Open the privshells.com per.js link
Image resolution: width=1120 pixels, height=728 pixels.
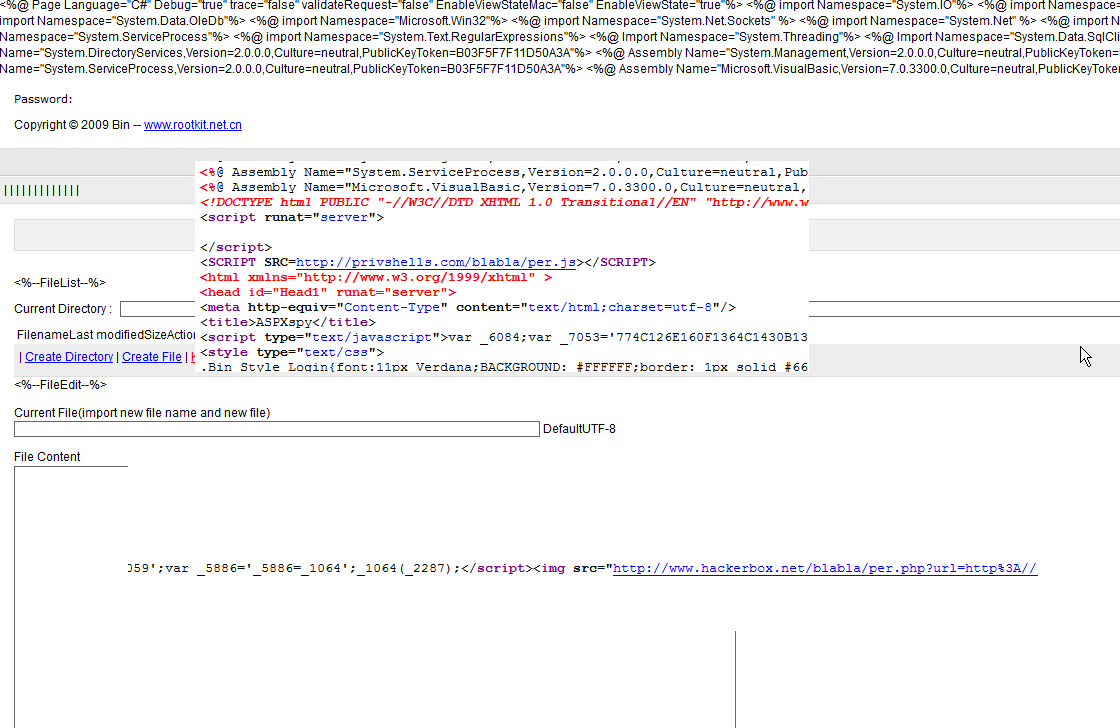tap(436, 262)
